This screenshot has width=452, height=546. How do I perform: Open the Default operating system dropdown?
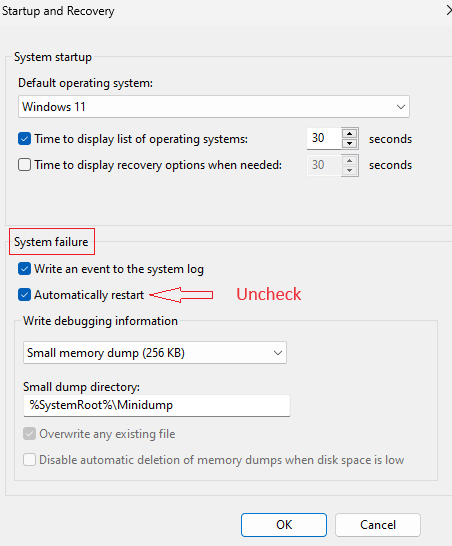(x=214, y=107)
